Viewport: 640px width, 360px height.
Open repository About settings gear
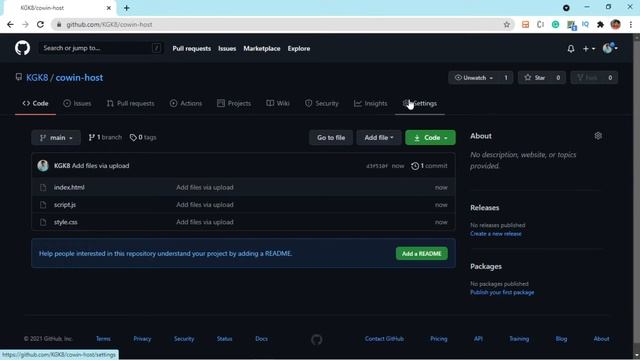pyautogui.click(x=598, y=136)
